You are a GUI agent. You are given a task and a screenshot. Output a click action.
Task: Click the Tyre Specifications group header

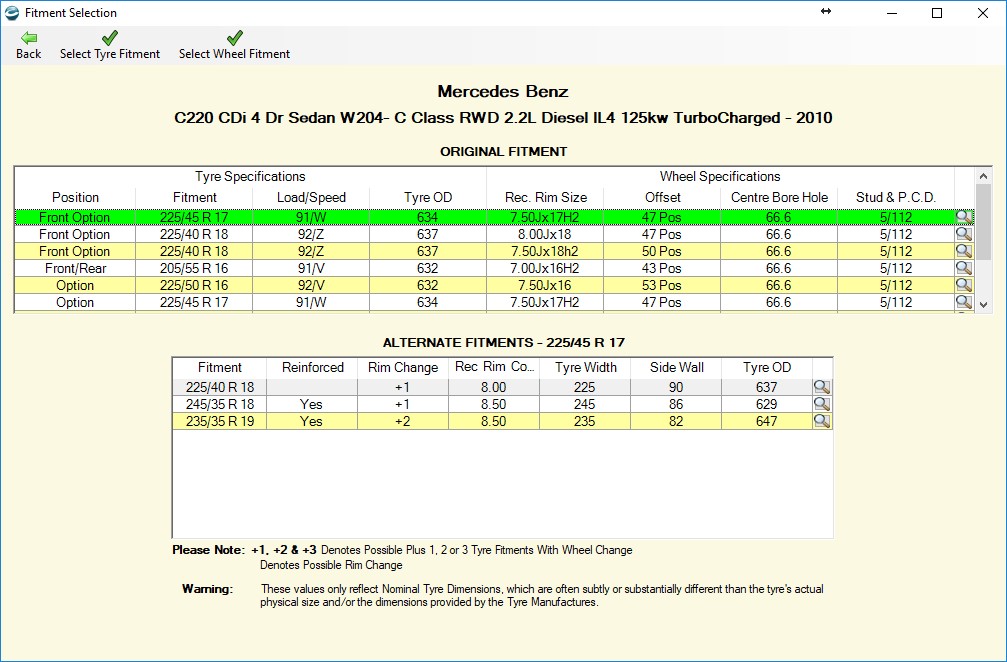(250, 177)
